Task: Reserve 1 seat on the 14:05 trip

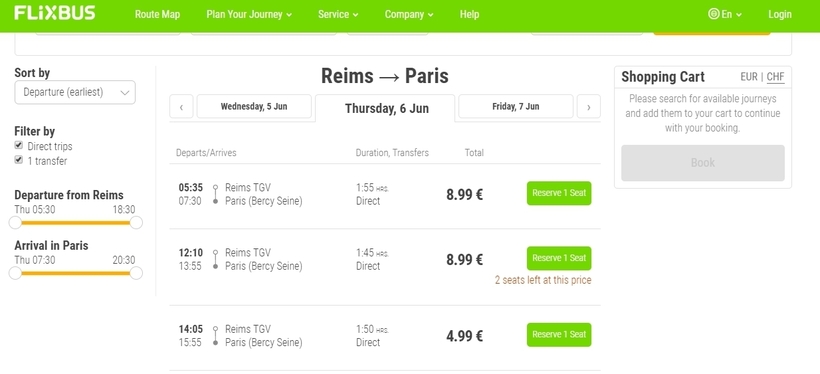Action: coord(559,335)
